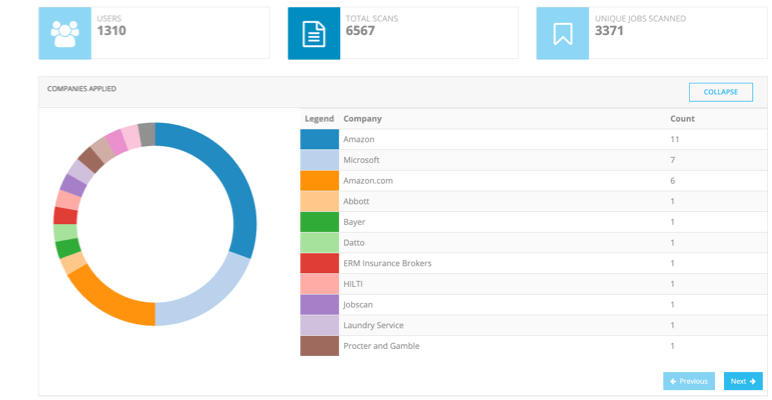Viewport: 772px width, 400px height.
Task: Select the Abbott peach legend swatch
Action: 320,201
